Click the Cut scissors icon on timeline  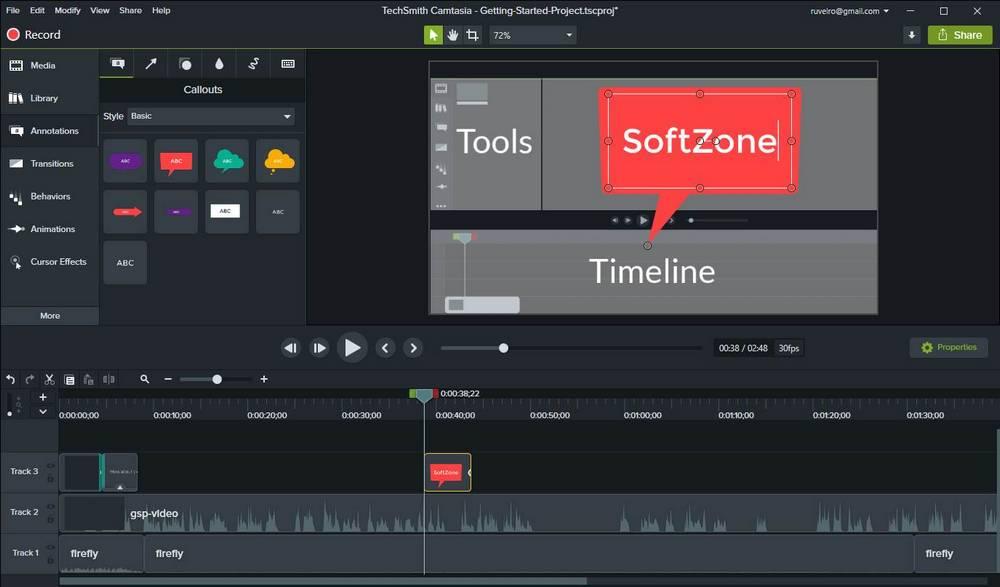(x=49, y=379)
